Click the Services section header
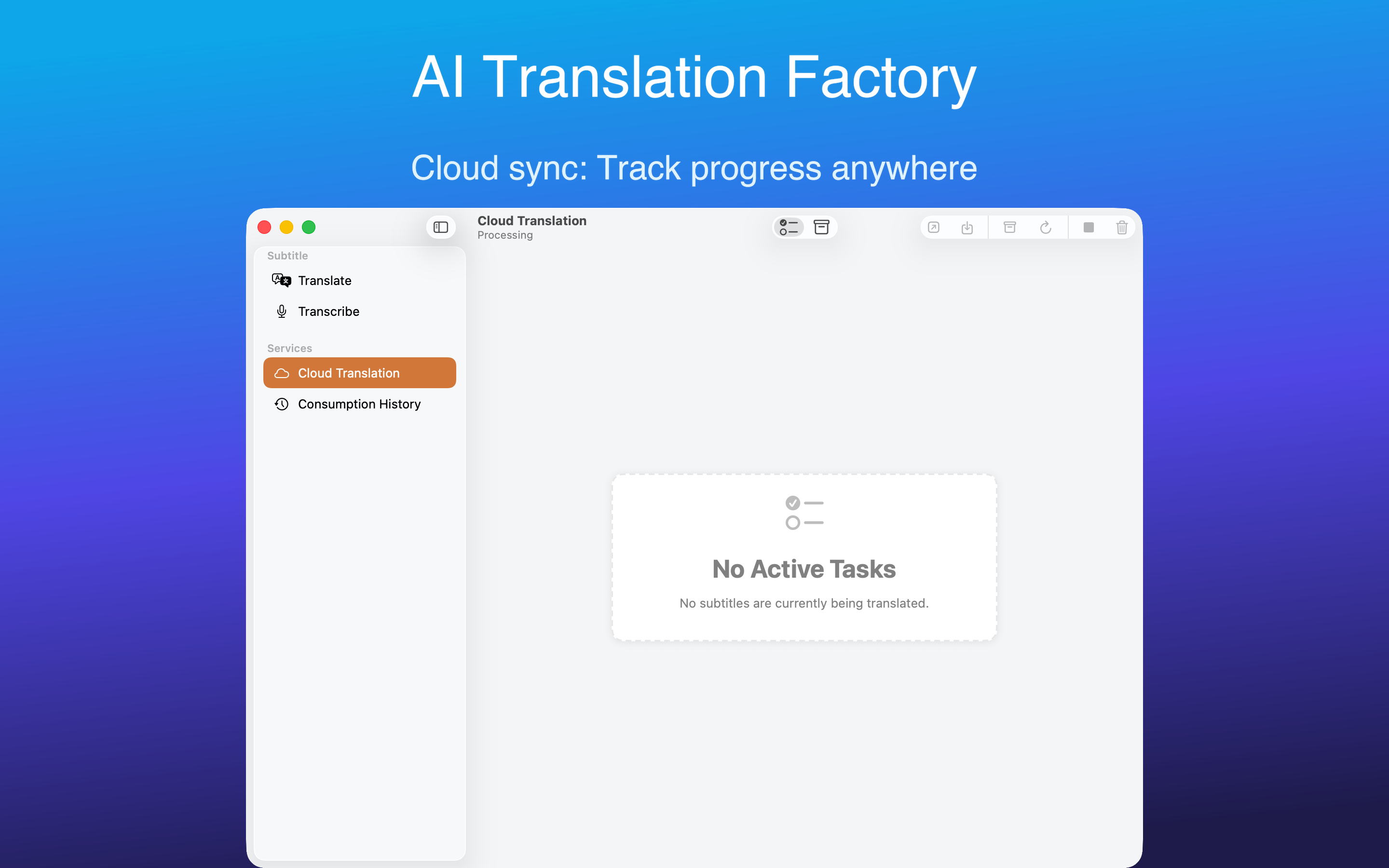Screen dimensions: 1389x868 point(289,349)
